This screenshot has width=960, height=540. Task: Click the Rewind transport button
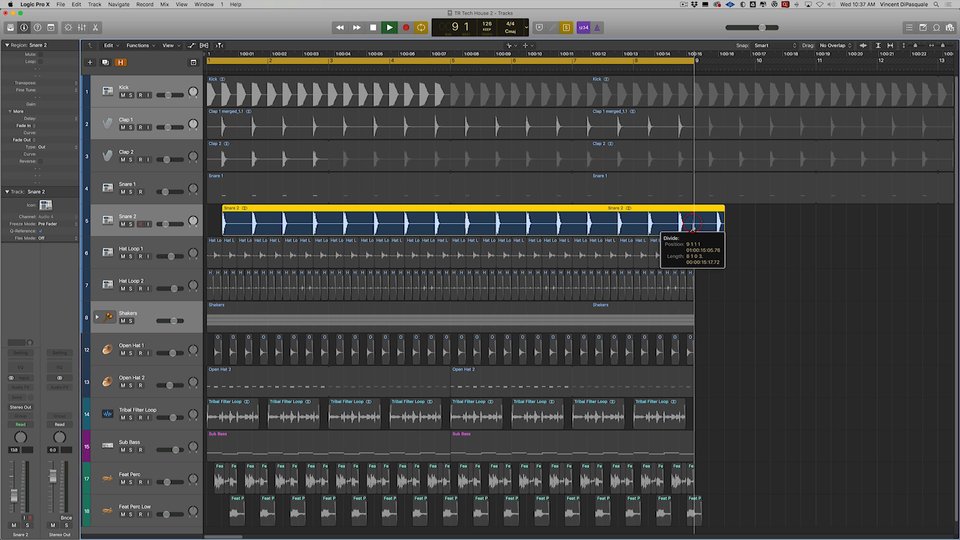click(340, 28)
